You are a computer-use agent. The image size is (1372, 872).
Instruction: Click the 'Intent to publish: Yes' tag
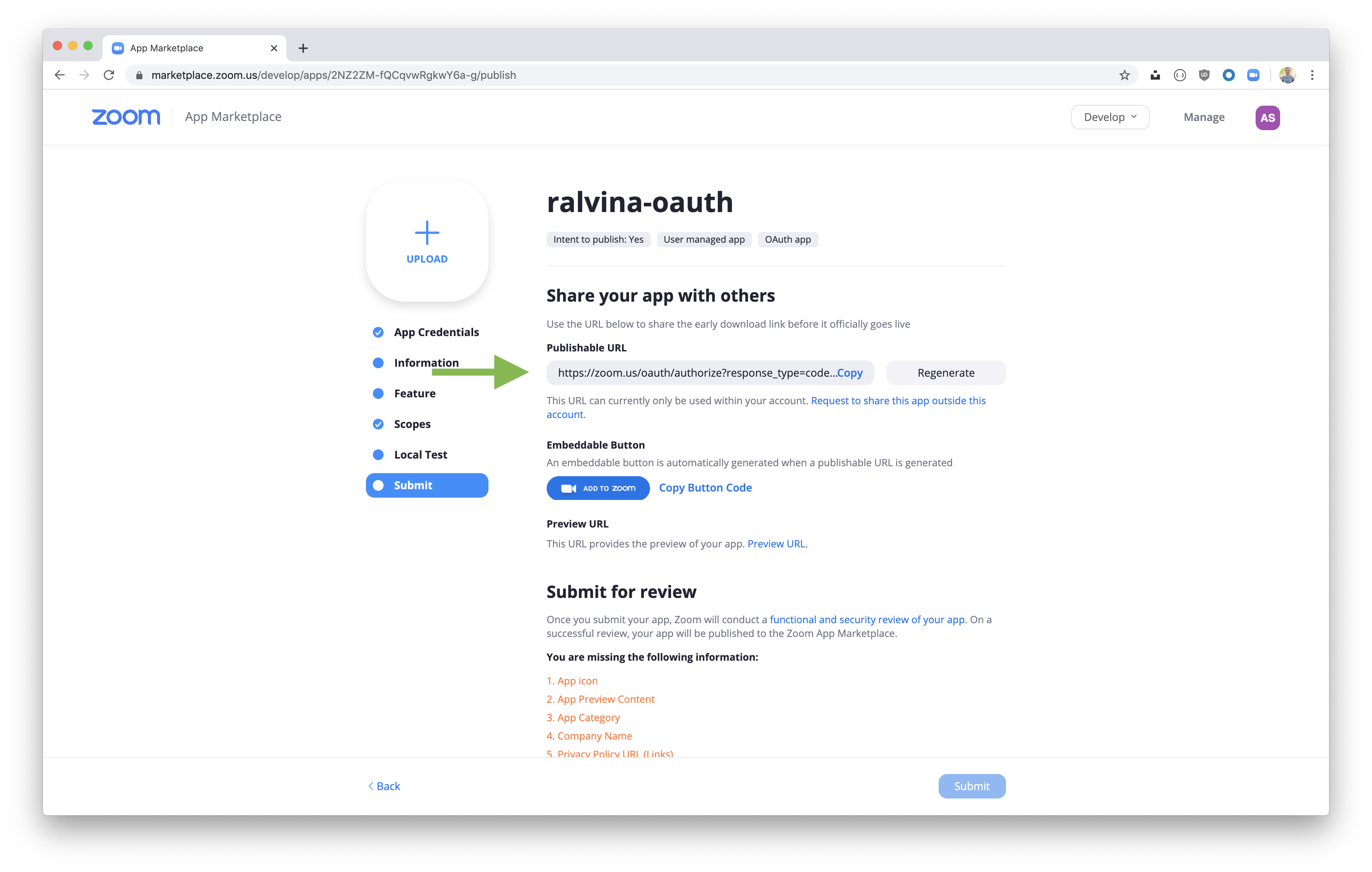point(598,240)
